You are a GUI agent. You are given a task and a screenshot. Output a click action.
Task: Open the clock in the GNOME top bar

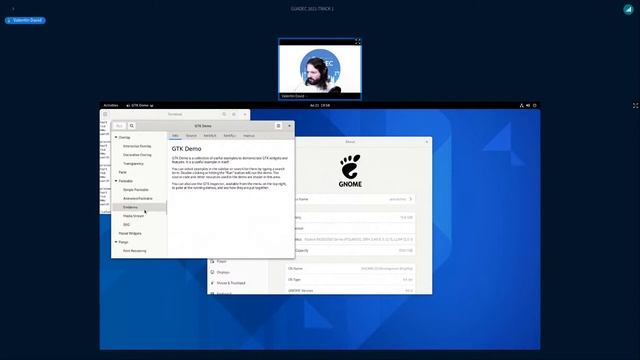point(320,105)
